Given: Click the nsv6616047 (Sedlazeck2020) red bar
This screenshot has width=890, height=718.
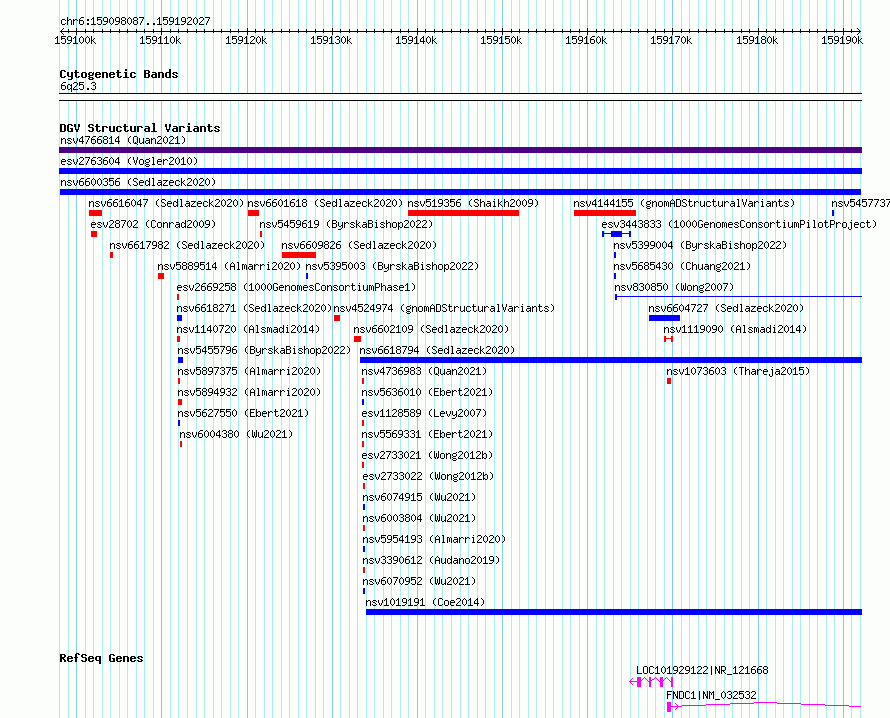Looking at the screenshot, I should coord(95,213).
